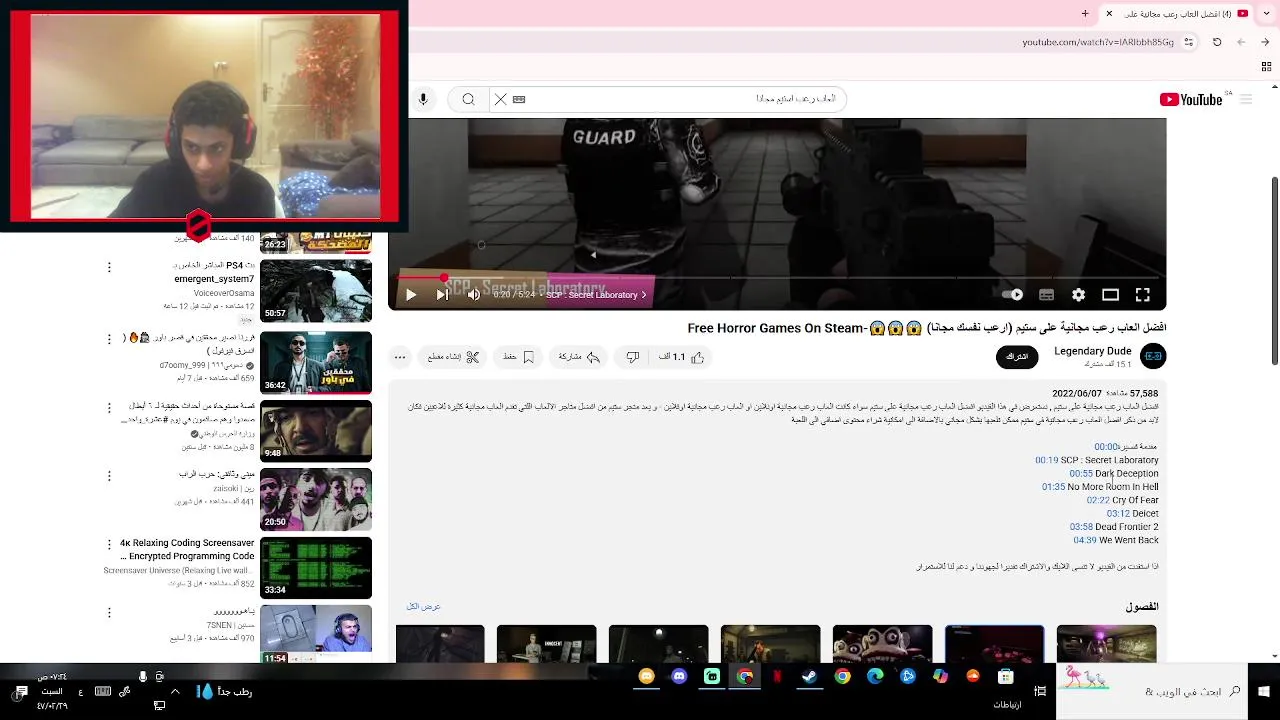The width and height of the screenshot is (1280, 720).
Task: Open Discord from the taskbar
Action: coord(679,677)
